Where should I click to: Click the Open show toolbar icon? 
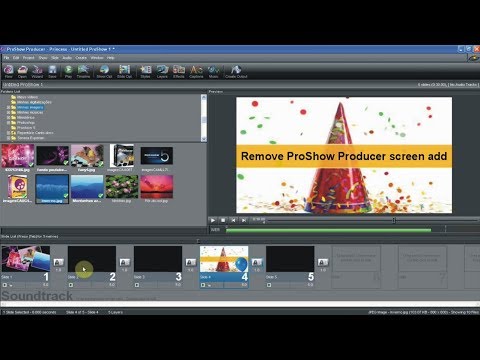coord(22,70)
